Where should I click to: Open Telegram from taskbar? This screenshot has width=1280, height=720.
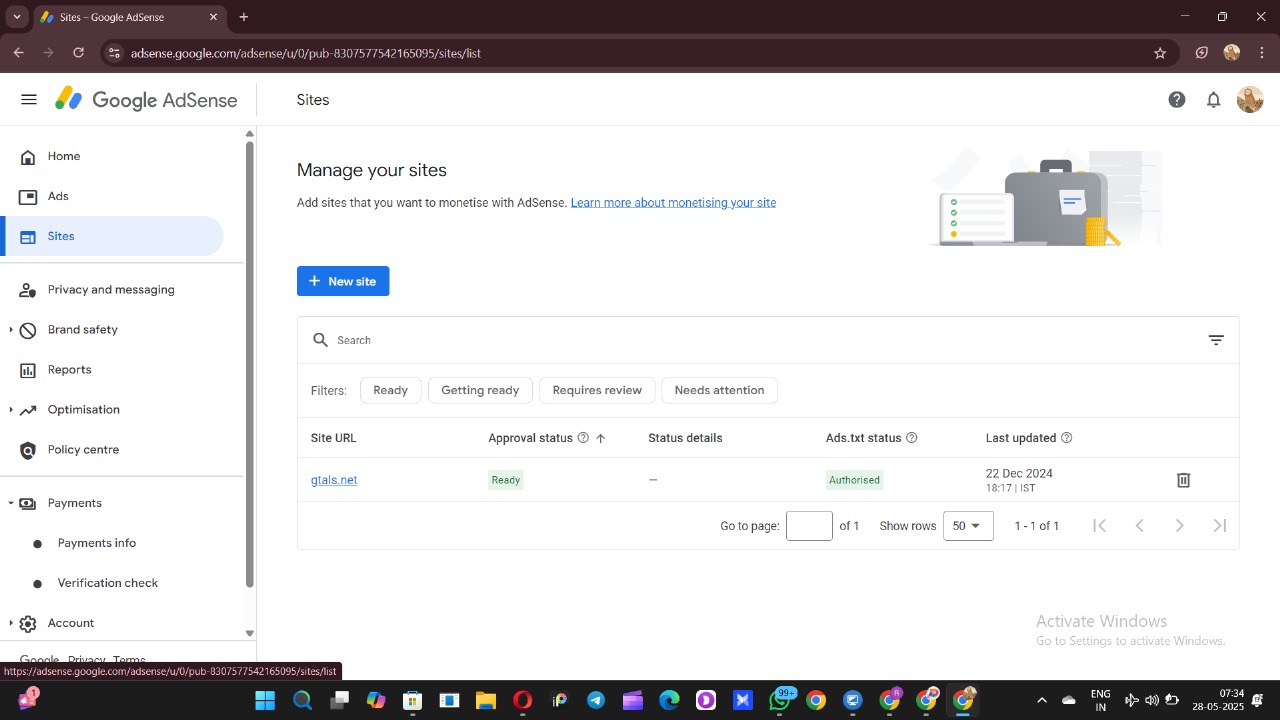(x=595, y=700)
